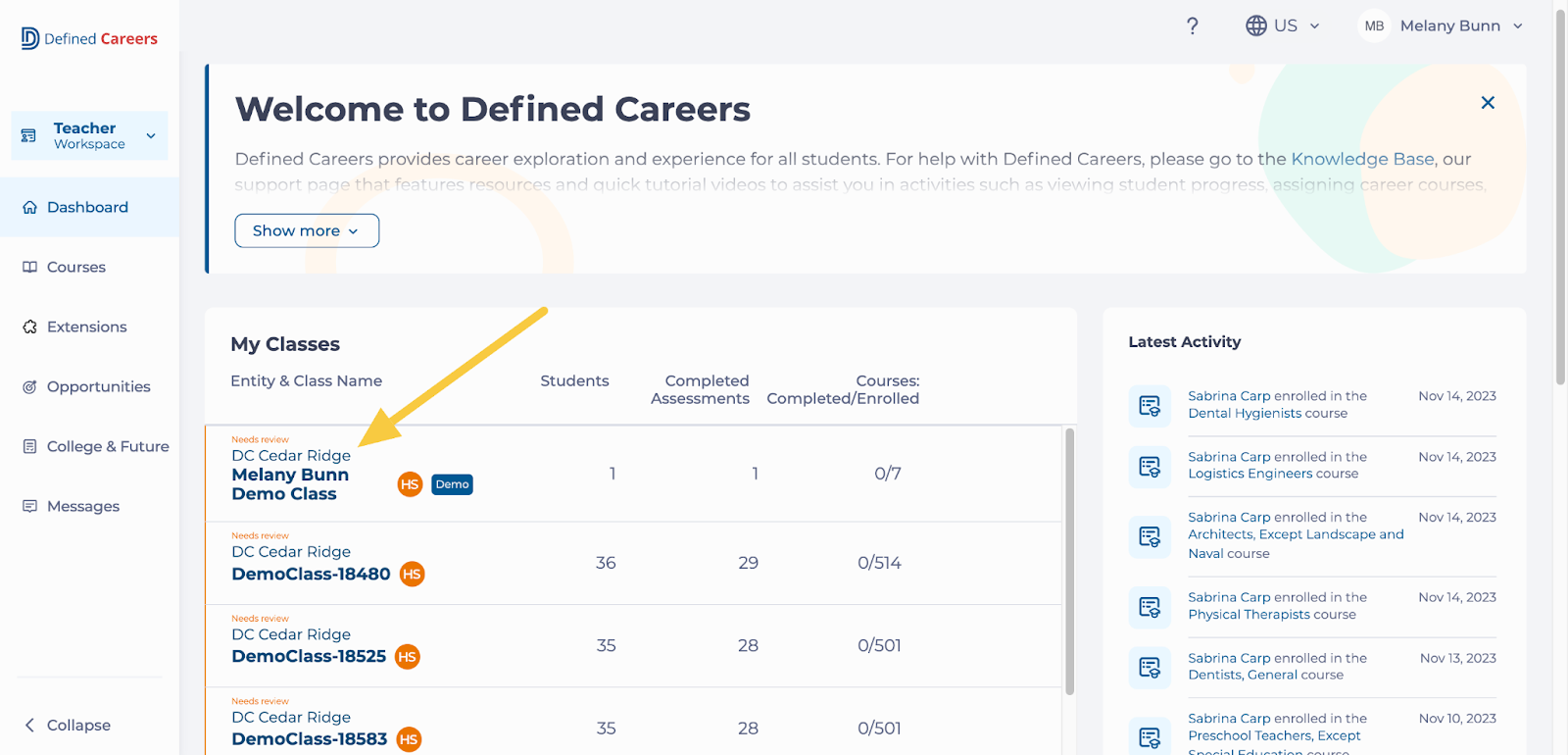Click activity icon for Dental Hygienists enrollment

pyautogui.click(x=1150, y=405)
